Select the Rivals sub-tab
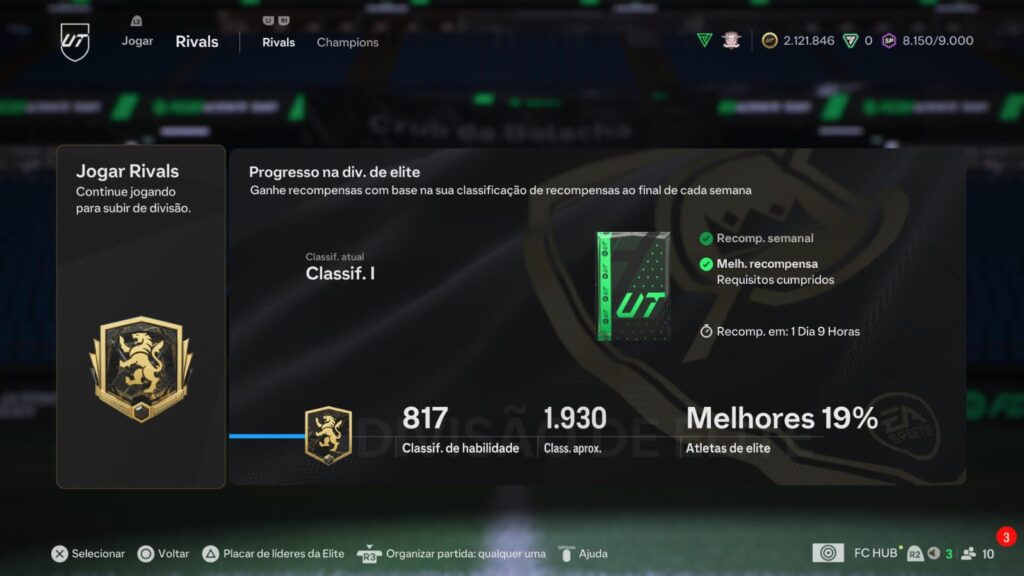Viewport: 1024px width, 576px height. coord(278,42)
